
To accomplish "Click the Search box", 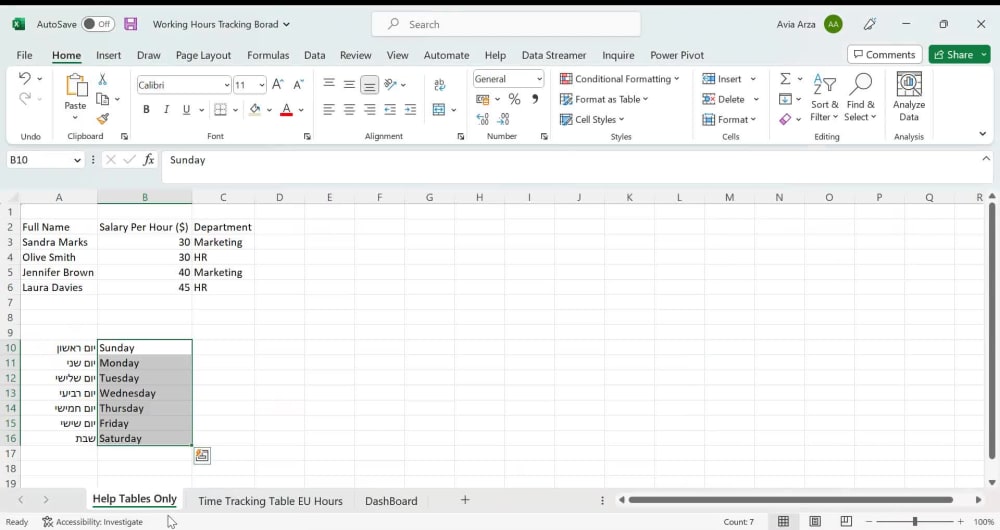I will [506, 24].
